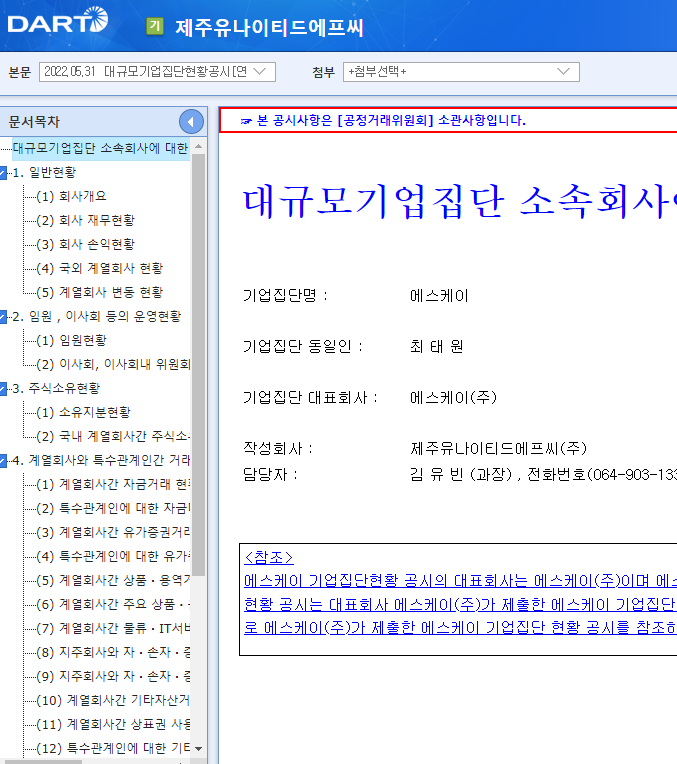Collapse the 4. 계열회사와 특수관계인간 tree node
Image resolution: width=677 pixels, height=764 pixels.
click(3, 460)
